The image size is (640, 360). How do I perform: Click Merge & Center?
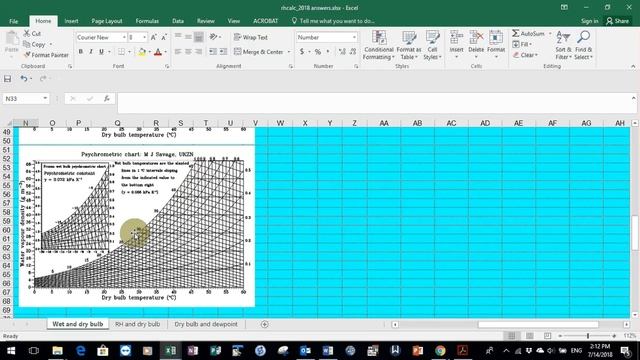259,52
